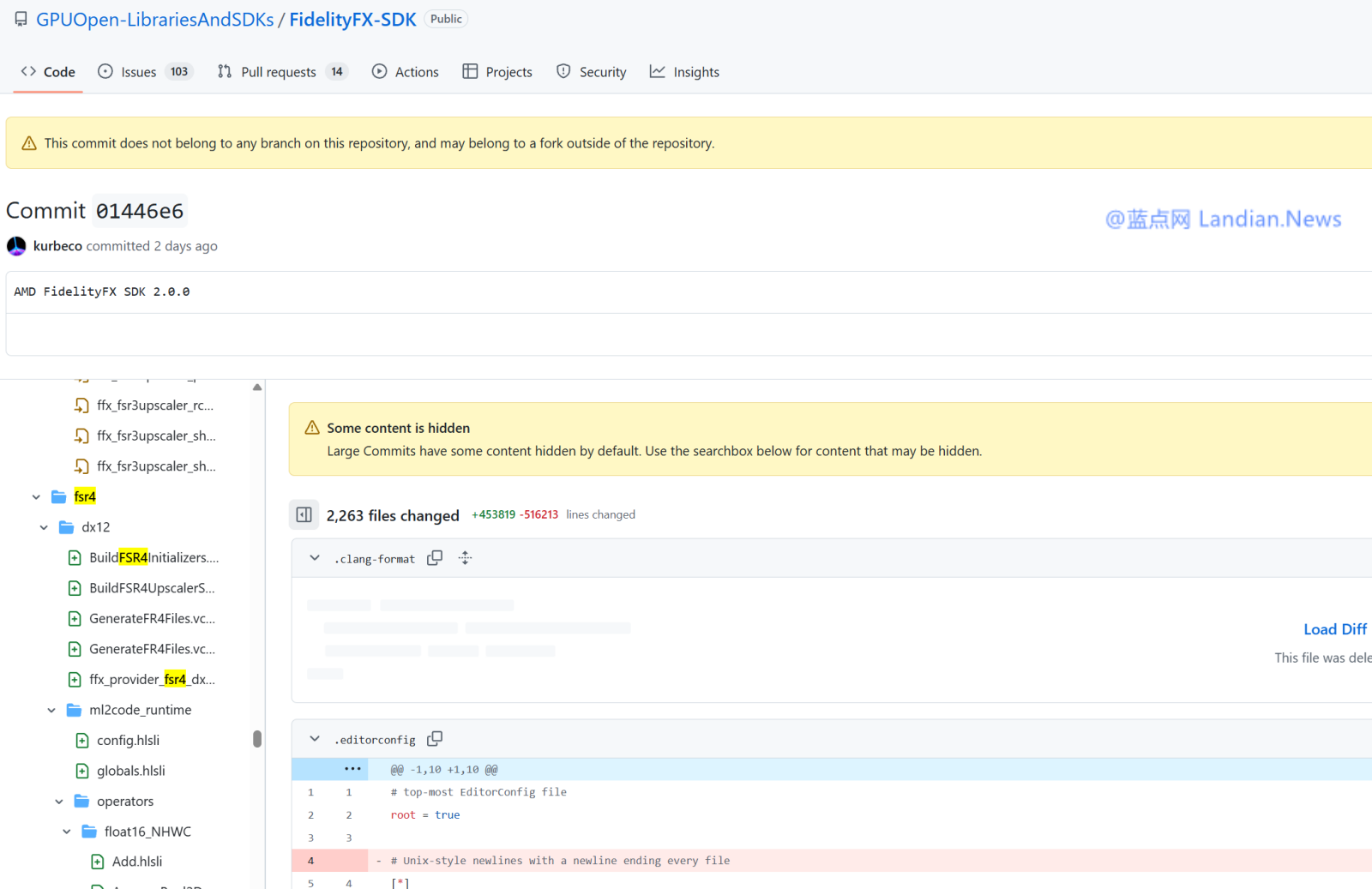Viewport: 1372px width, 889px height.
Task: Collapse the dx12 folder in tree
Action: click(44, 527)
